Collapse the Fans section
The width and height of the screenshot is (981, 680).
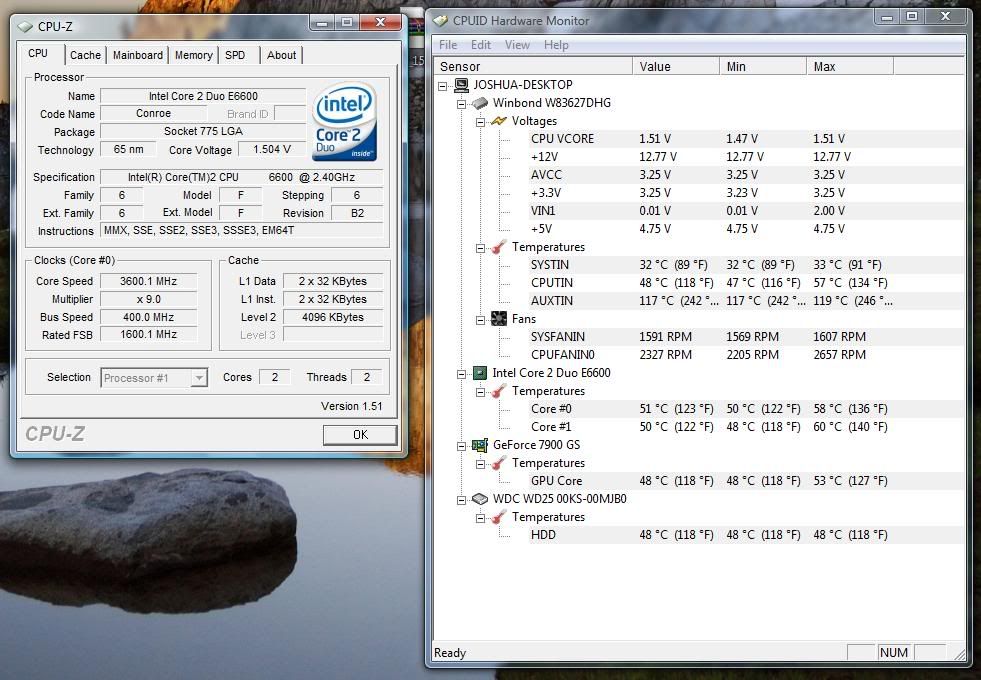pyautogui.click(x=480, y=320)
